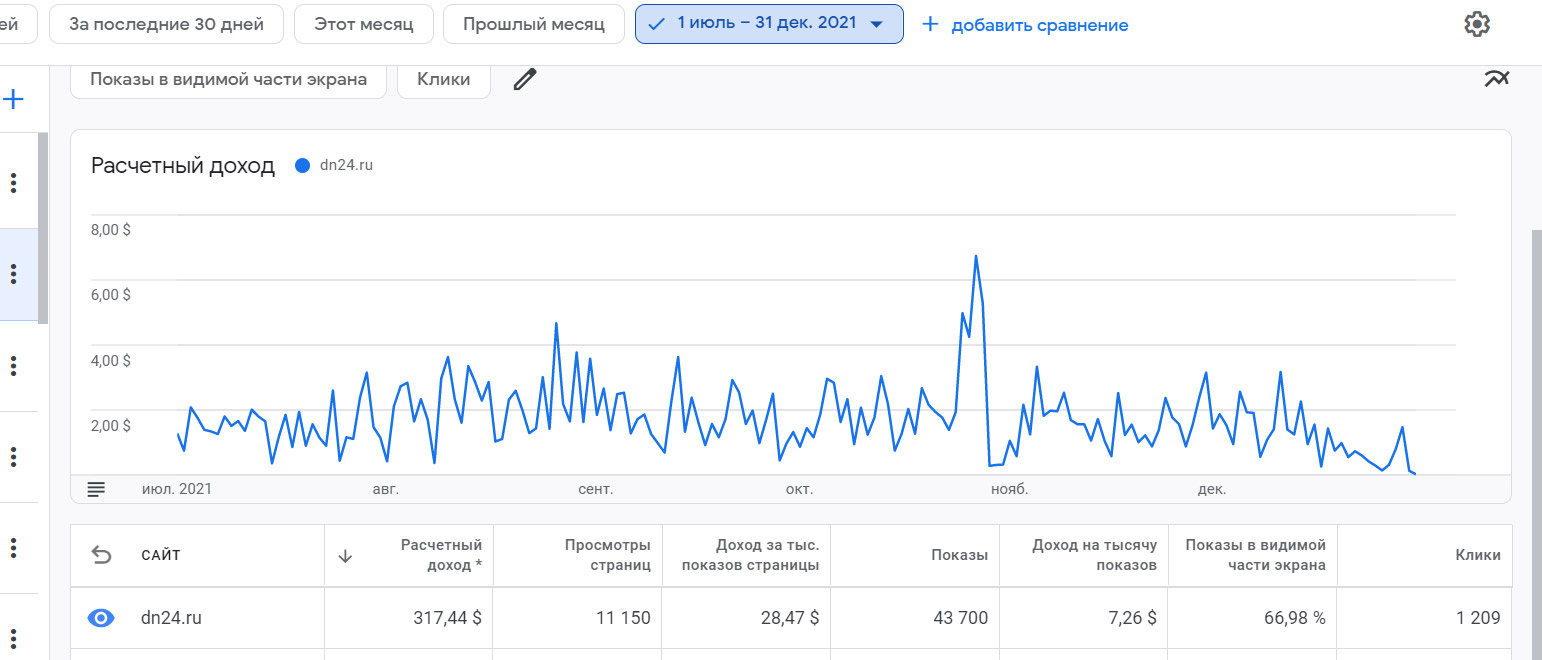
Task: Click the blue plus add icon
Action: click(14, 99)
